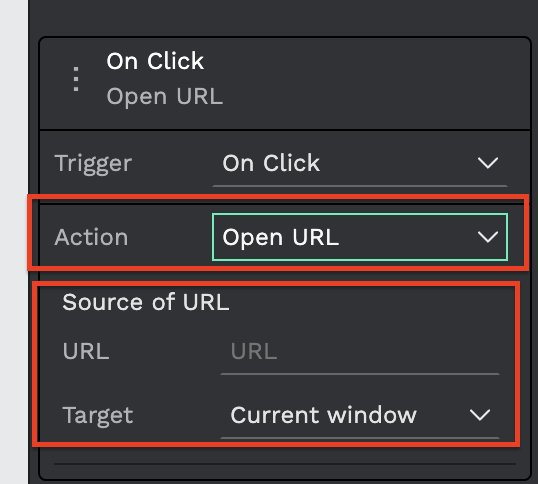Click the chevron arrow beside On Click trigger
The width and height of the screenshot is (538, 484).
click(488, 163)
